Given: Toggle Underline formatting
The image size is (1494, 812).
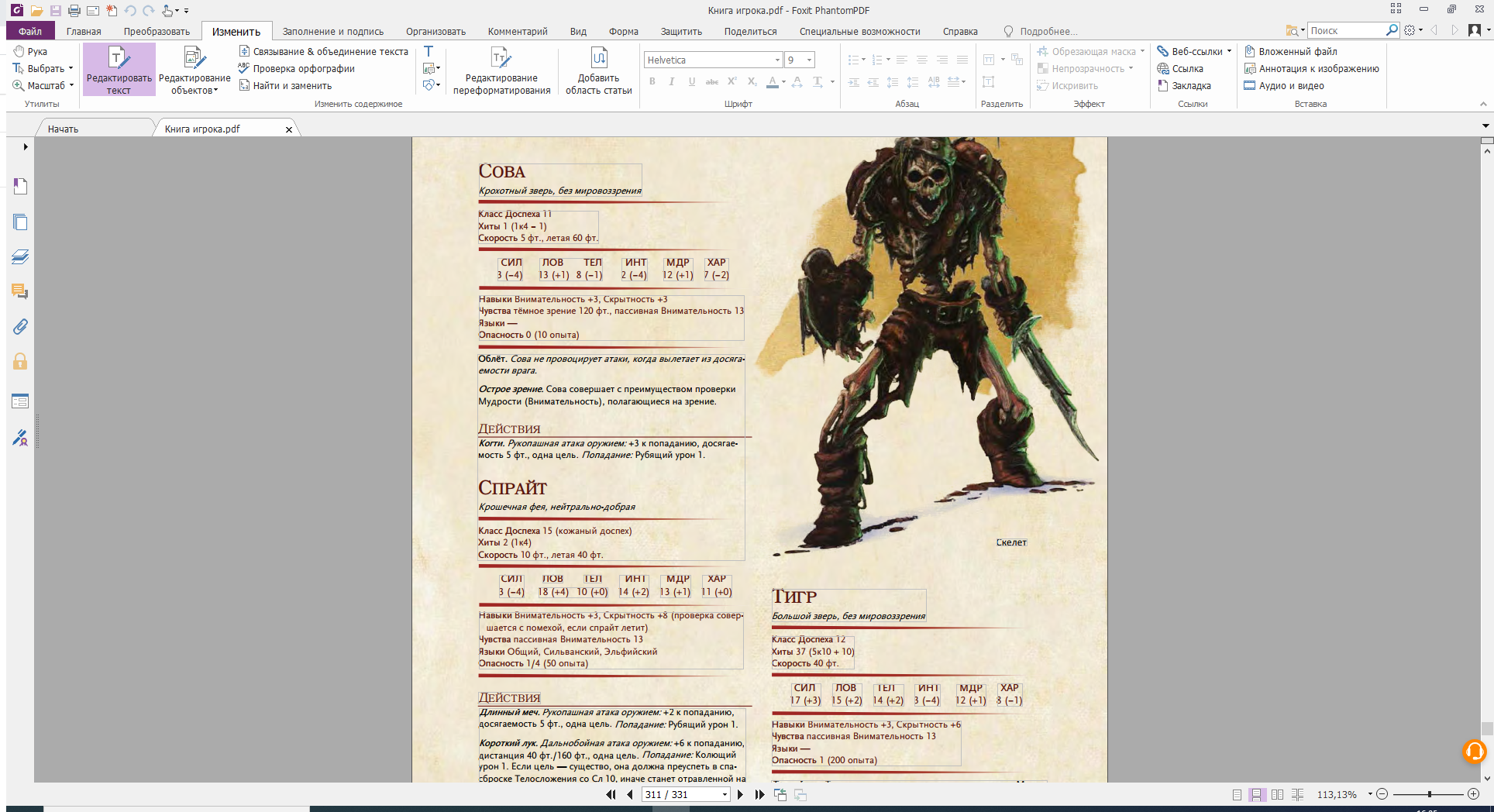Looking at the screenshot, I should 692,81.
